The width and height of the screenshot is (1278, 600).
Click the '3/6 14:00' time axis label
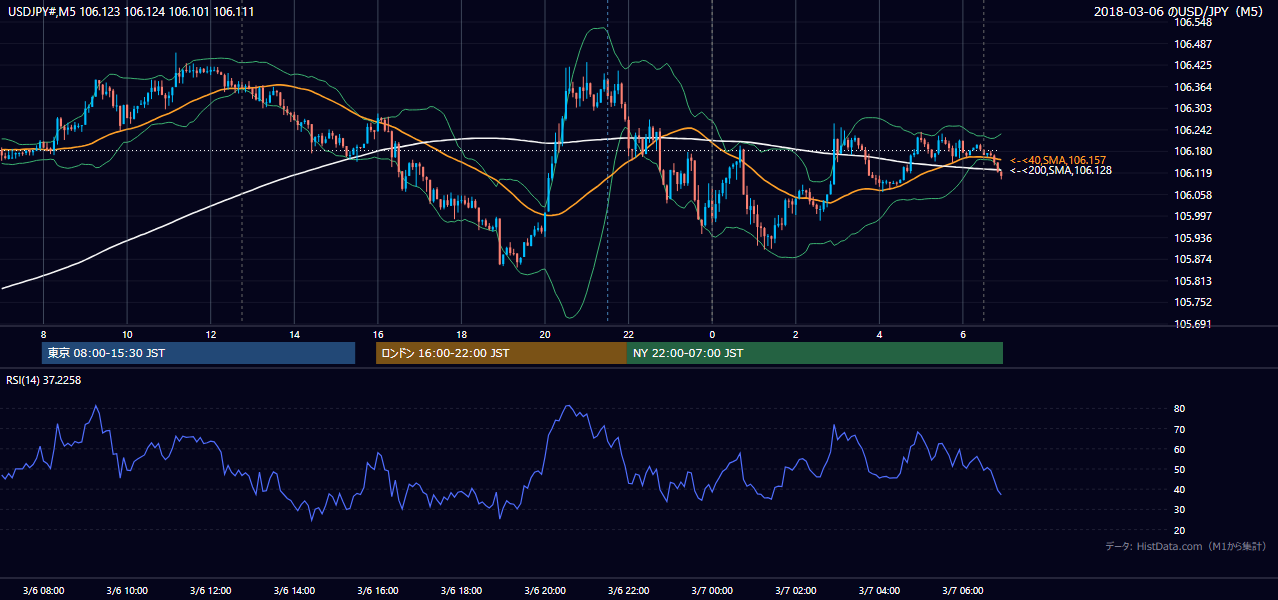click(x=295, y=590)
